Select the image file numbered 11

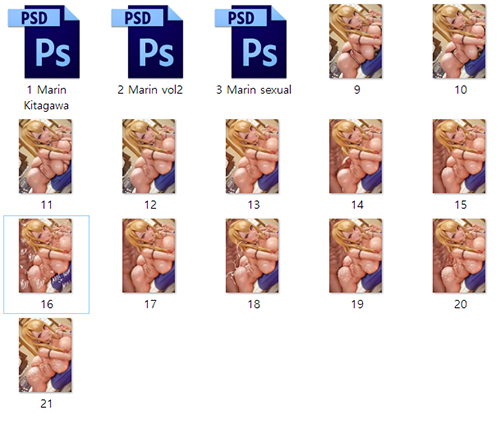click(x=45, y=156)
